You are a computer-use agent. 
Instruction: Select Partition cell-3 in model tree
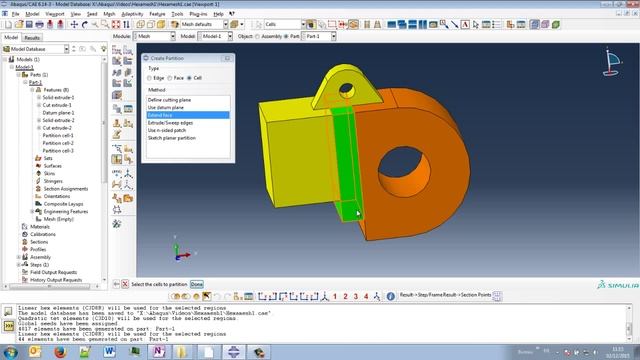58,151
